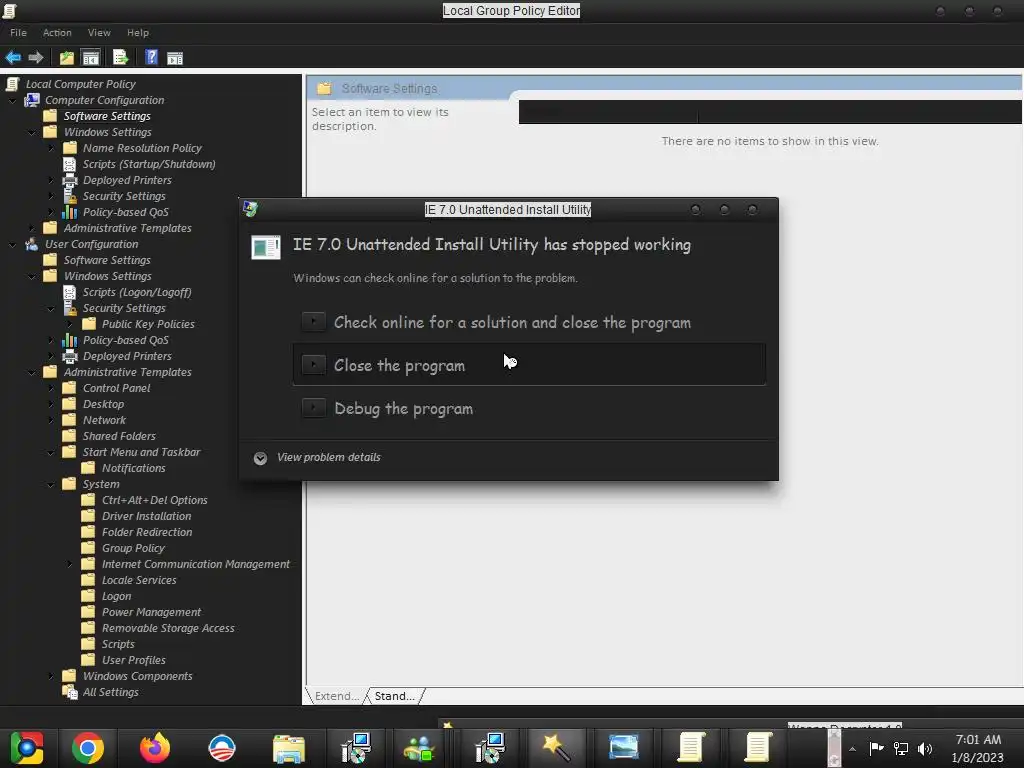Select the Group Policy folder
This screenshot has height=768, width=1024.
click(133, 548)
